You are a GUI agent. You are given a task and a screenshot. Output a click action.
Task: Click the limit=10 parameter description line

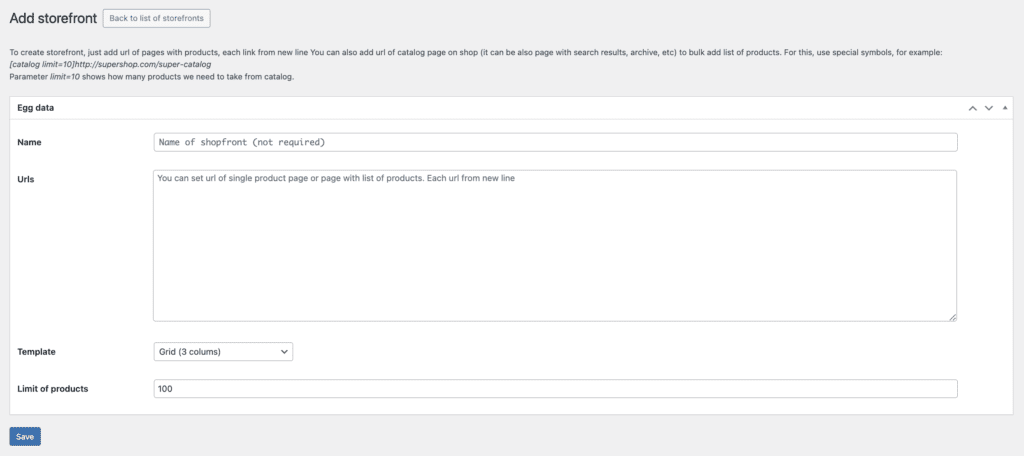137,77
